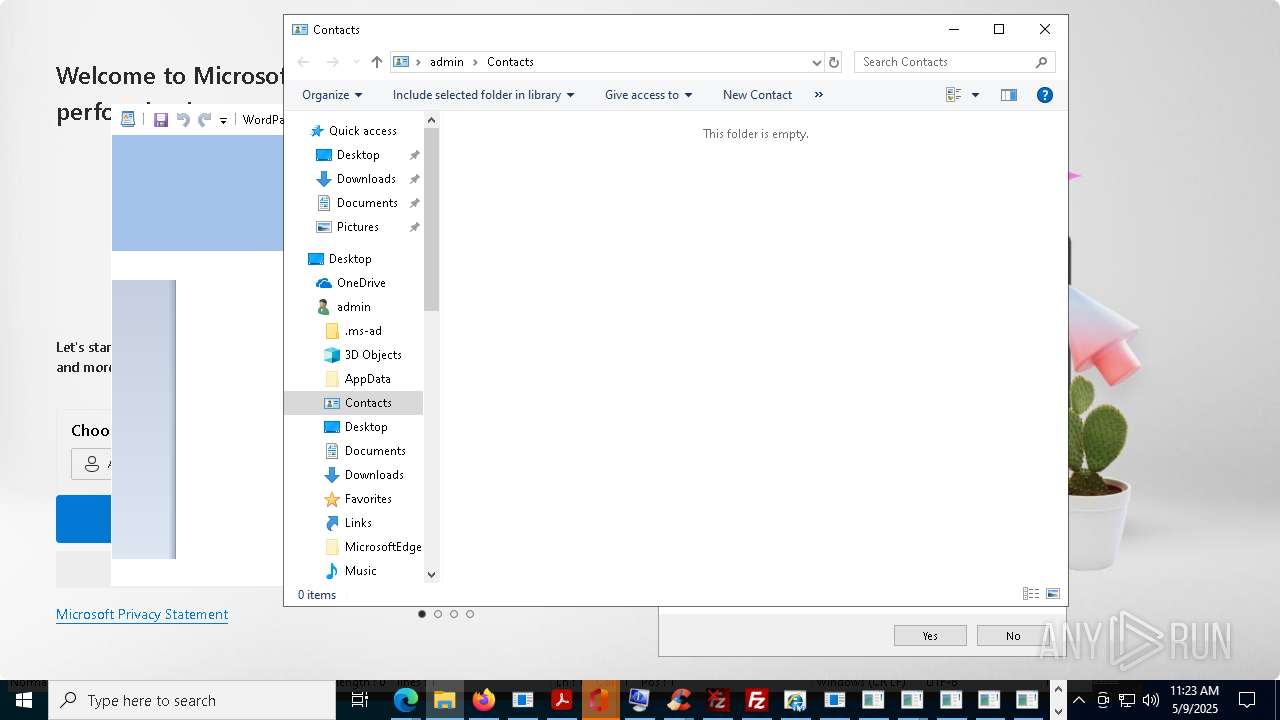Open the Organize menu

click(x=332, y=95)
